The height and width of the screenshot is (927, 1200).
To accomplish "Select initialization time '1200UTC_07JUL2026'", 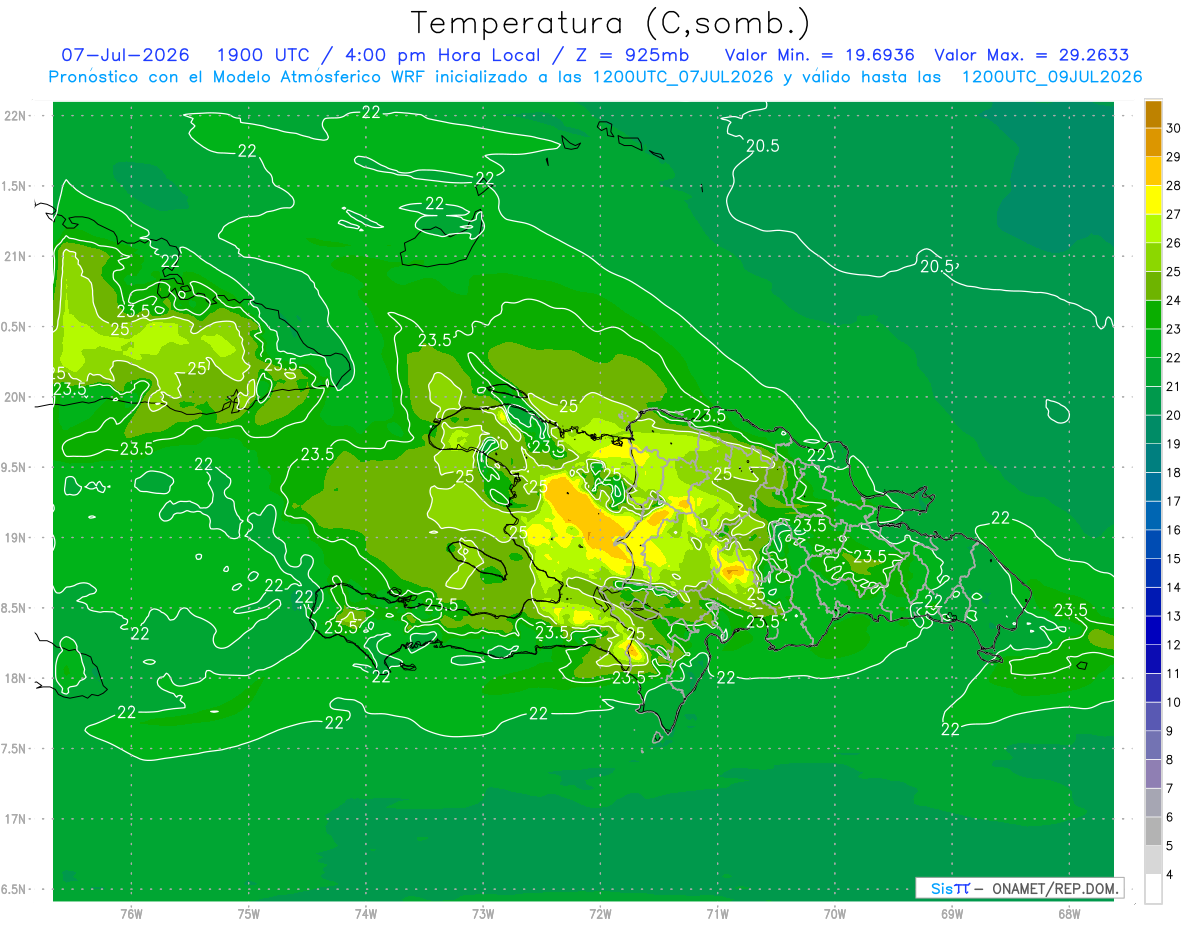I will tap(683, 77).
